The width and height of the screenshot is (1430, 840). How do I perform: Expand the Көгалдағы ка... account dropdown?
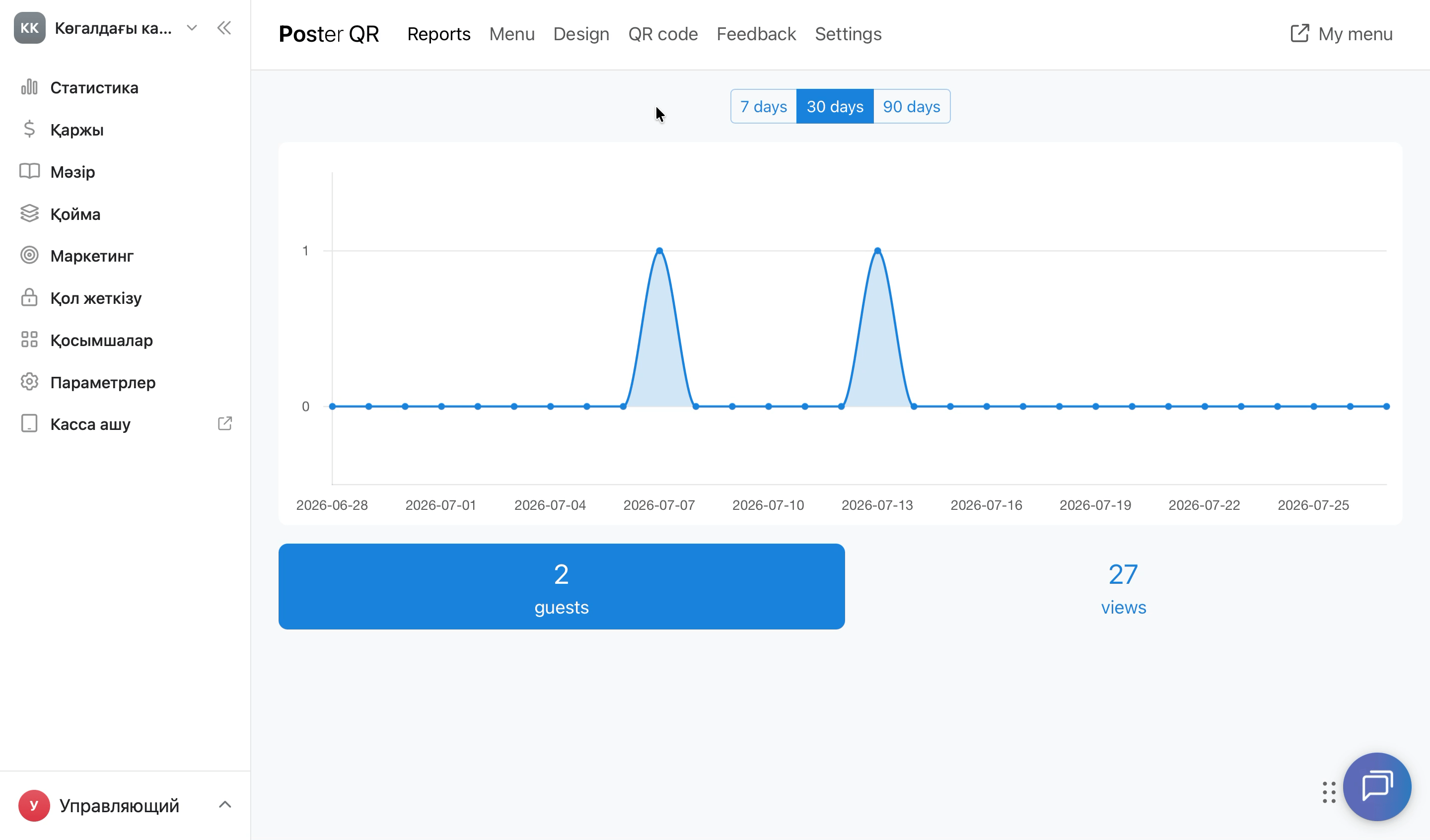pyautogui.click(x=192, y=28)
